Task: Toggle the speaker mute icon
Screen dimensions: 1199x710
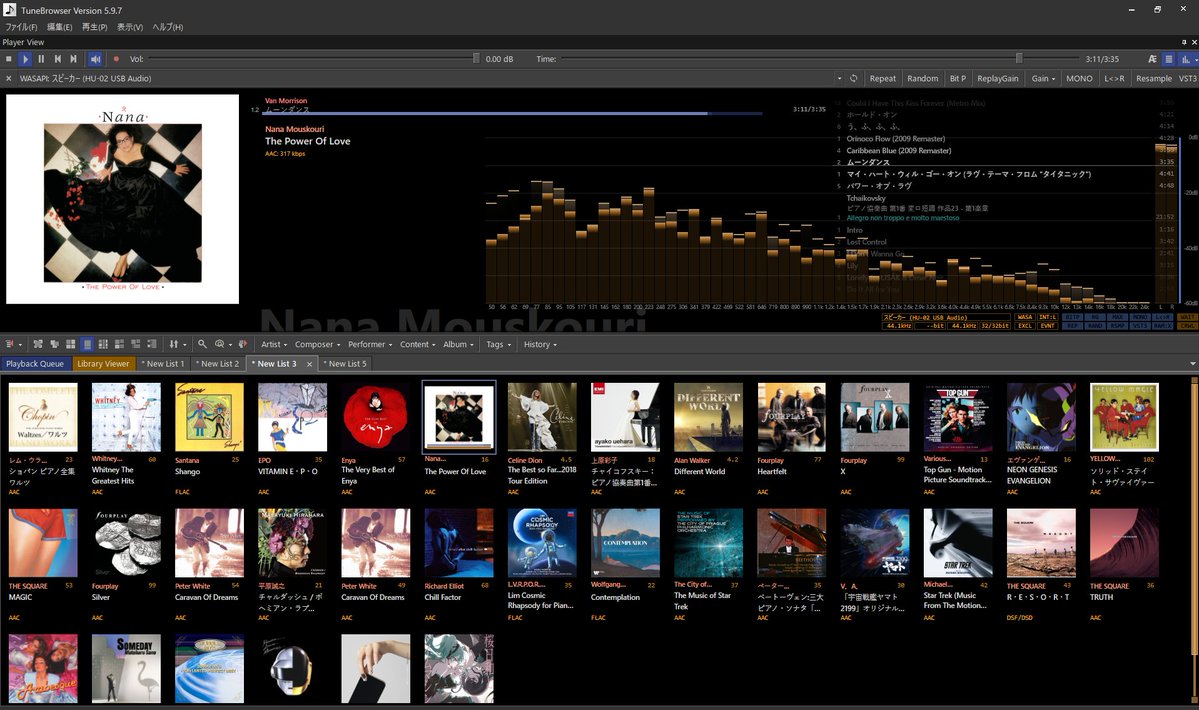Action: coord(96,59)
